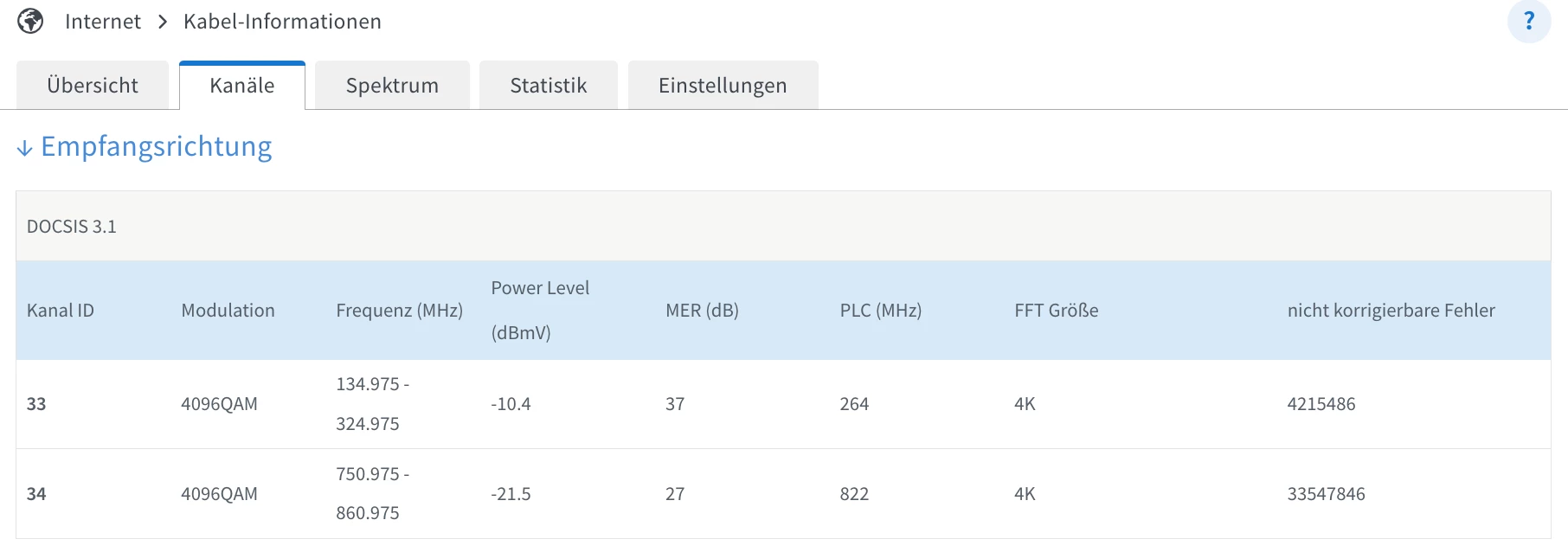Open the Spektrum tab
Screen dimensions: 1568x552
coord(392,86)
